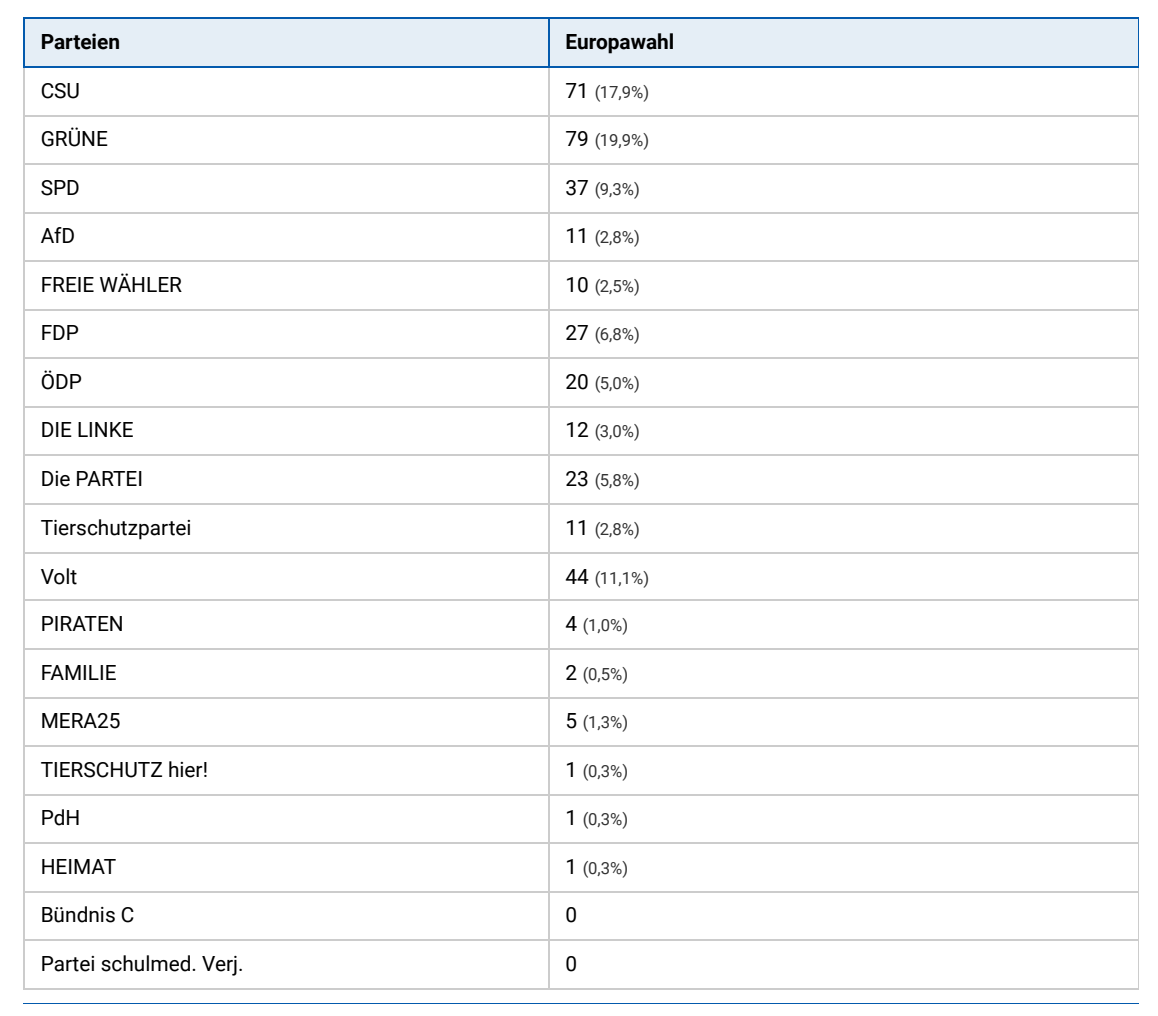
Task: Select the Volt party name cell
Action: [x=287, y=577]
